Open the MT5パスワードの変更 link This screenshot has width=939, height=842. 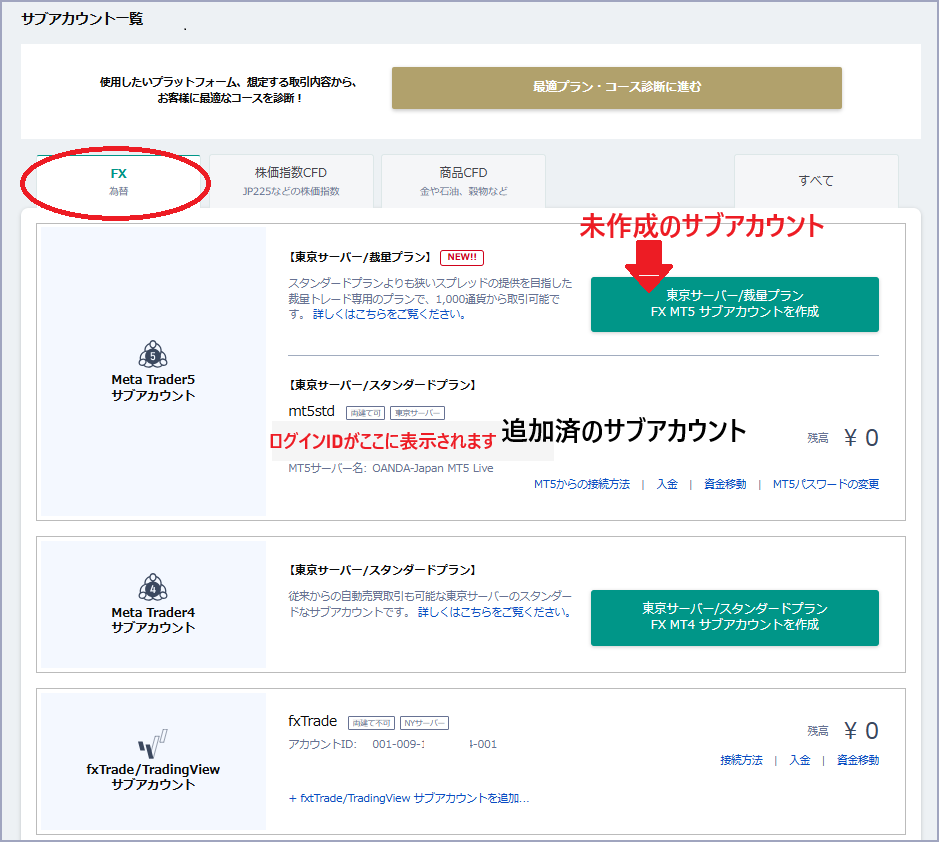[x=826, y=484]
